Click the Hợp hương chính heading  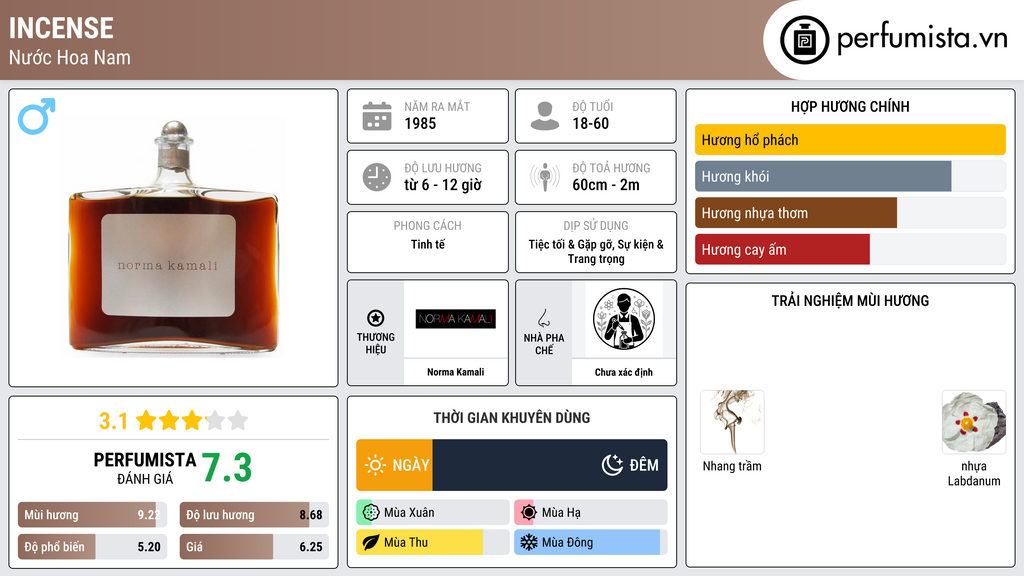tap(850, 106)
